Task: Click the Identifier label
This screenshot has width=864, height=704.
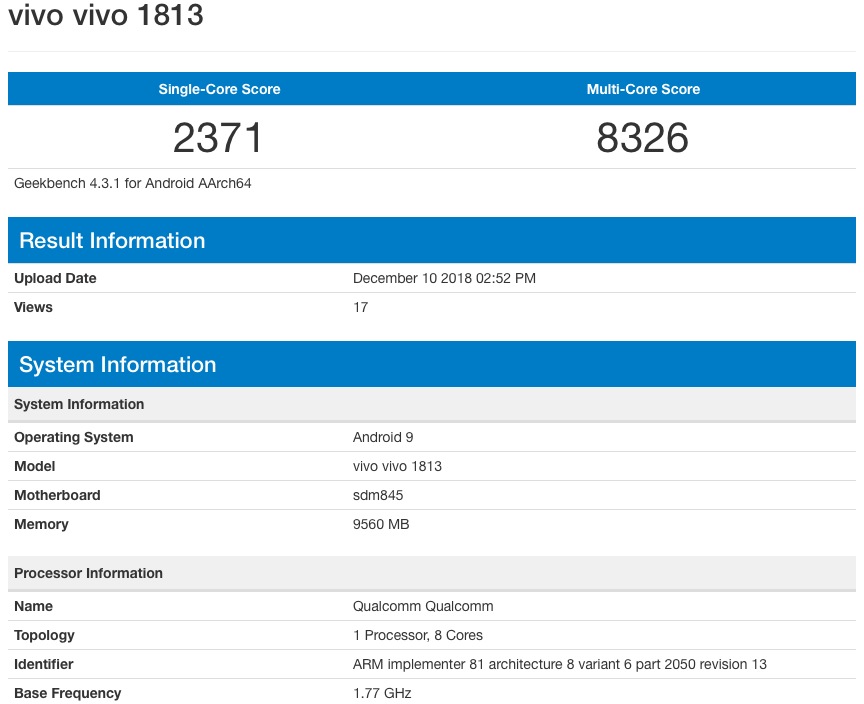Action: coord(44,664)
